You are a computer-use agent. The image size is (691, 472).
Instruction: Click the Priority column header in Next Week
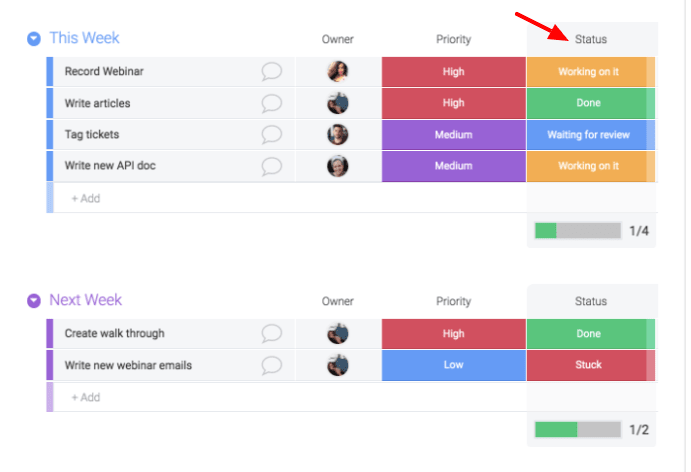(x=453, y=301)
